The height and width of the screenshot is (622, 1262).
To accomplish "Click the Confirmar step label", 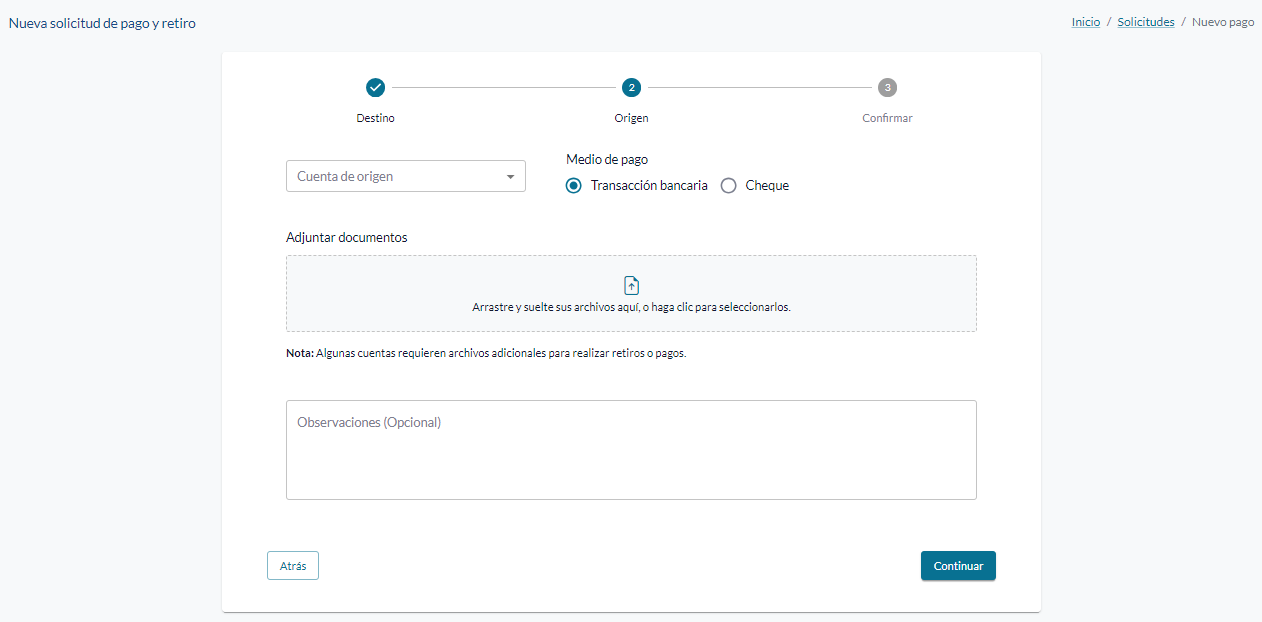I will point(887,118).
